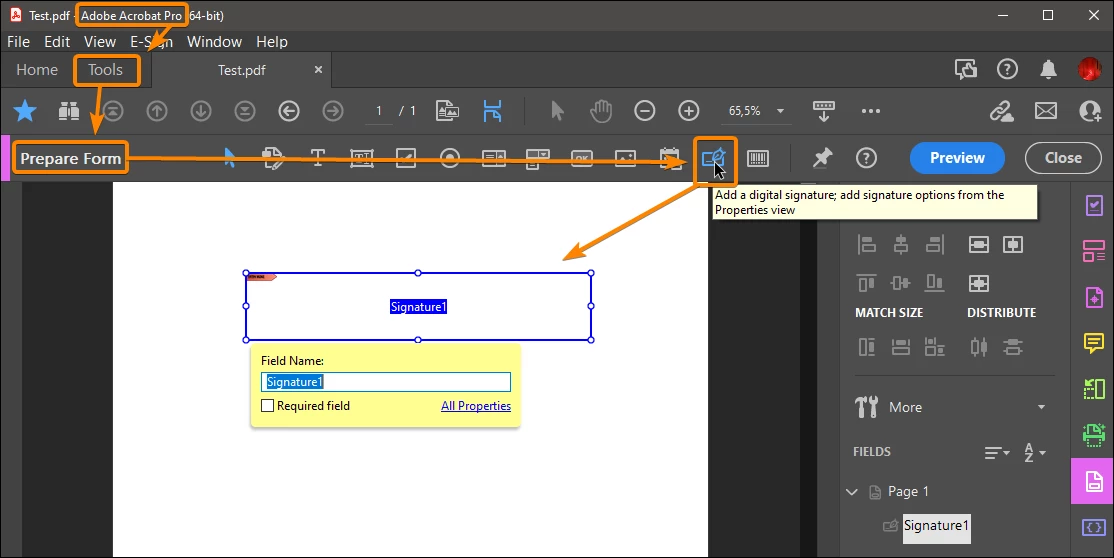Open the help question mark in header
The image size is (1114, 558).
click(1007, 69)
